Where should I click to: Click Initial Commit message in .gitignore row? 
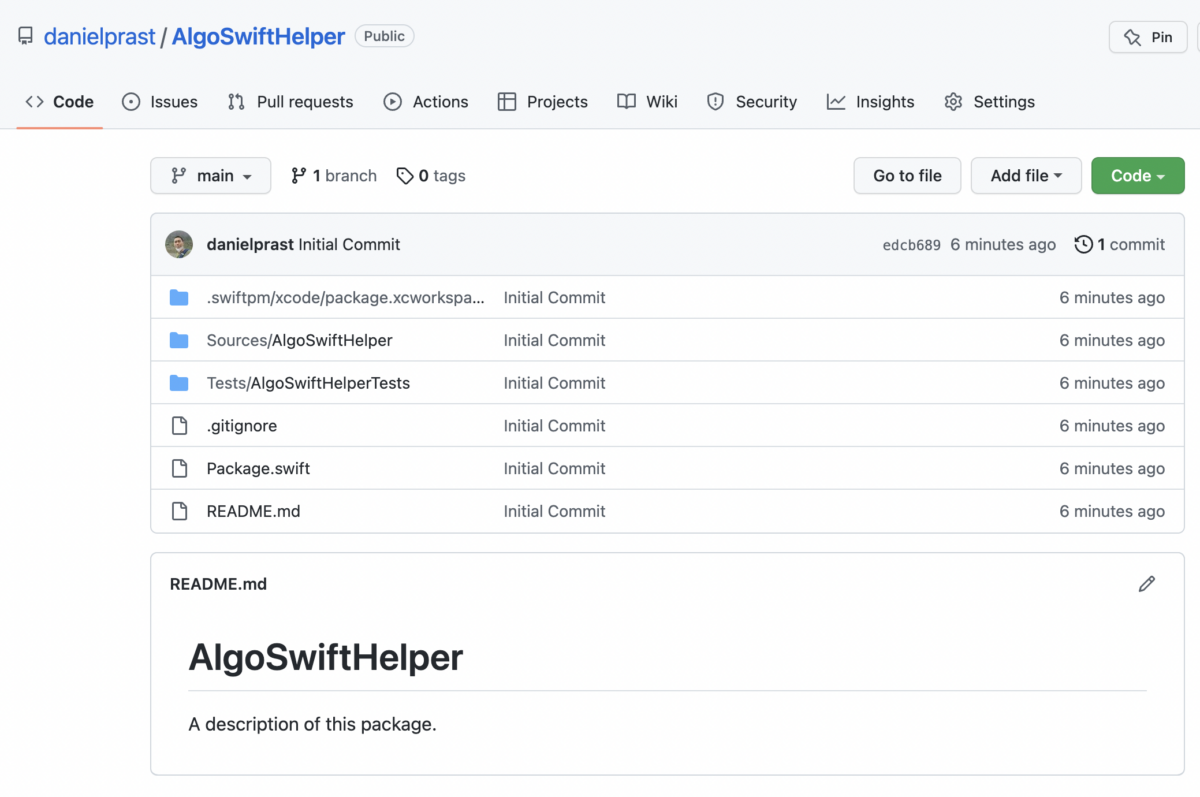pos(554,426)
